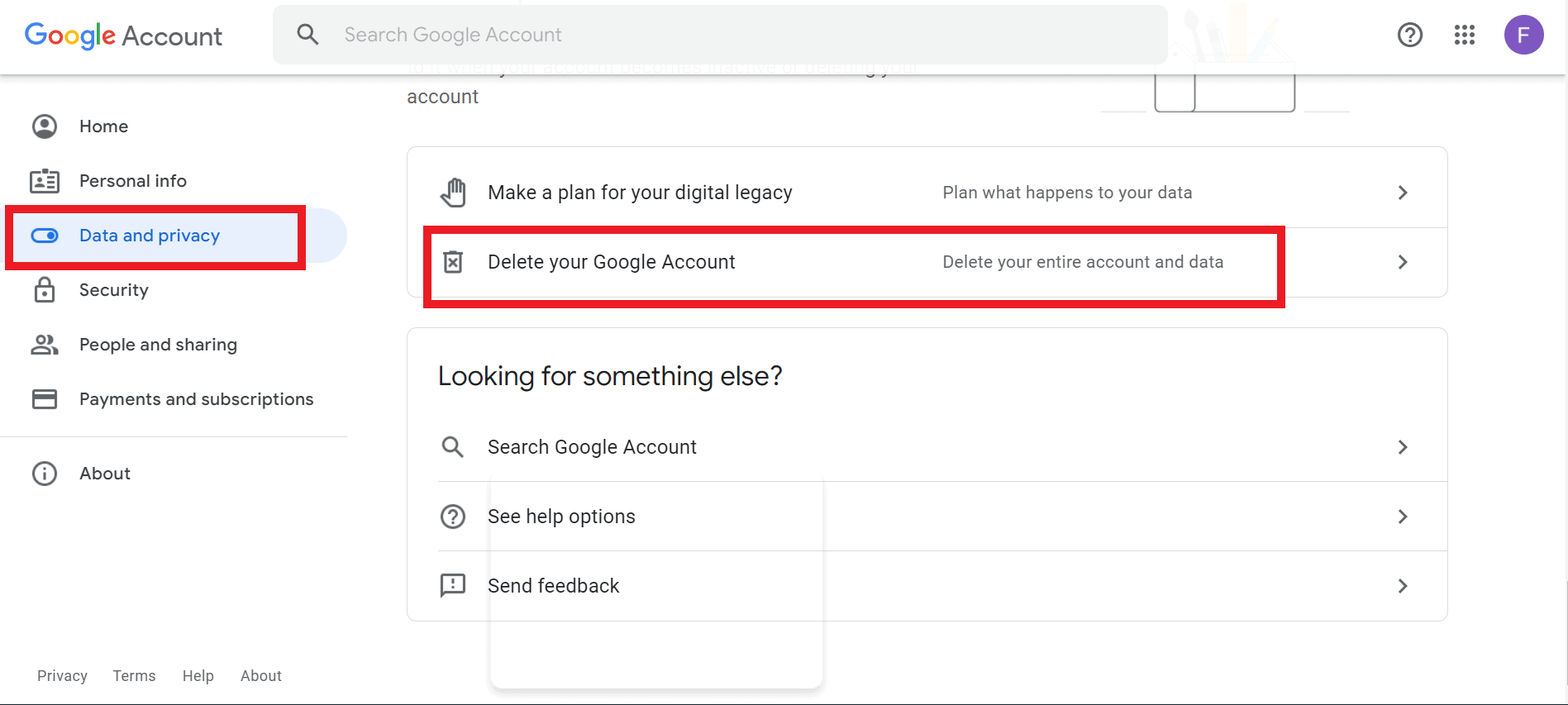The height and width of the screenshot is (705, 1568).
Task: Open the Help footer link
Action: tap(198, 676)
